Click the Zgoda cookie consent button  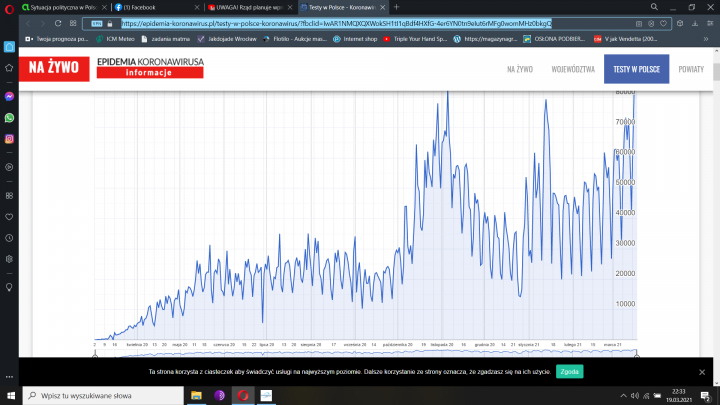click(x=569, y=371)
